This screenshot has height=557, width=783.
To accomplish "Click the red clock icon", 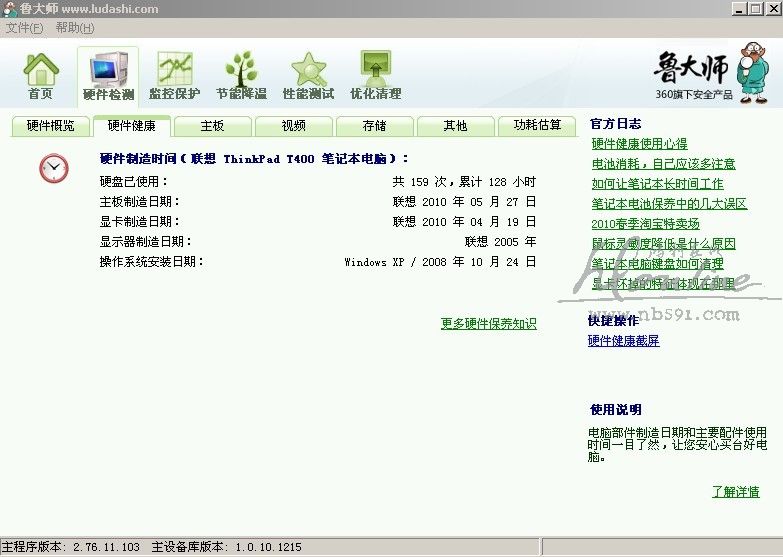I will pyautogui.click(x=54, y=168).
